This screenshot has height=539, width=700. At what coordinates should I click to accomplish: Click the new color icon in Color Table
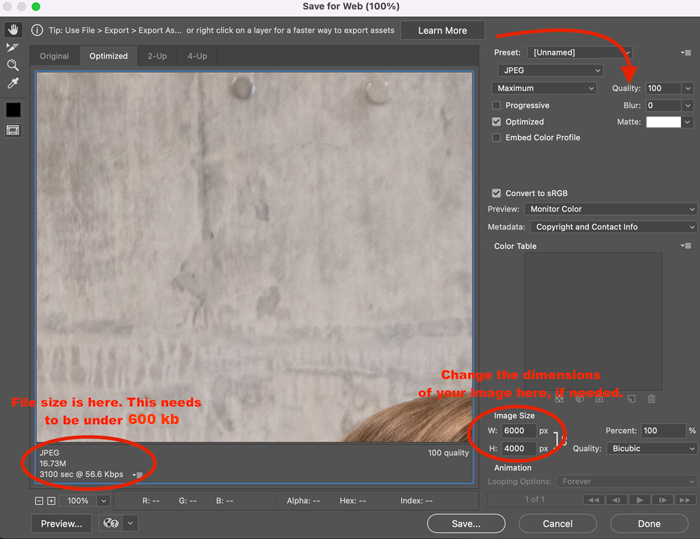pos(631,399)
